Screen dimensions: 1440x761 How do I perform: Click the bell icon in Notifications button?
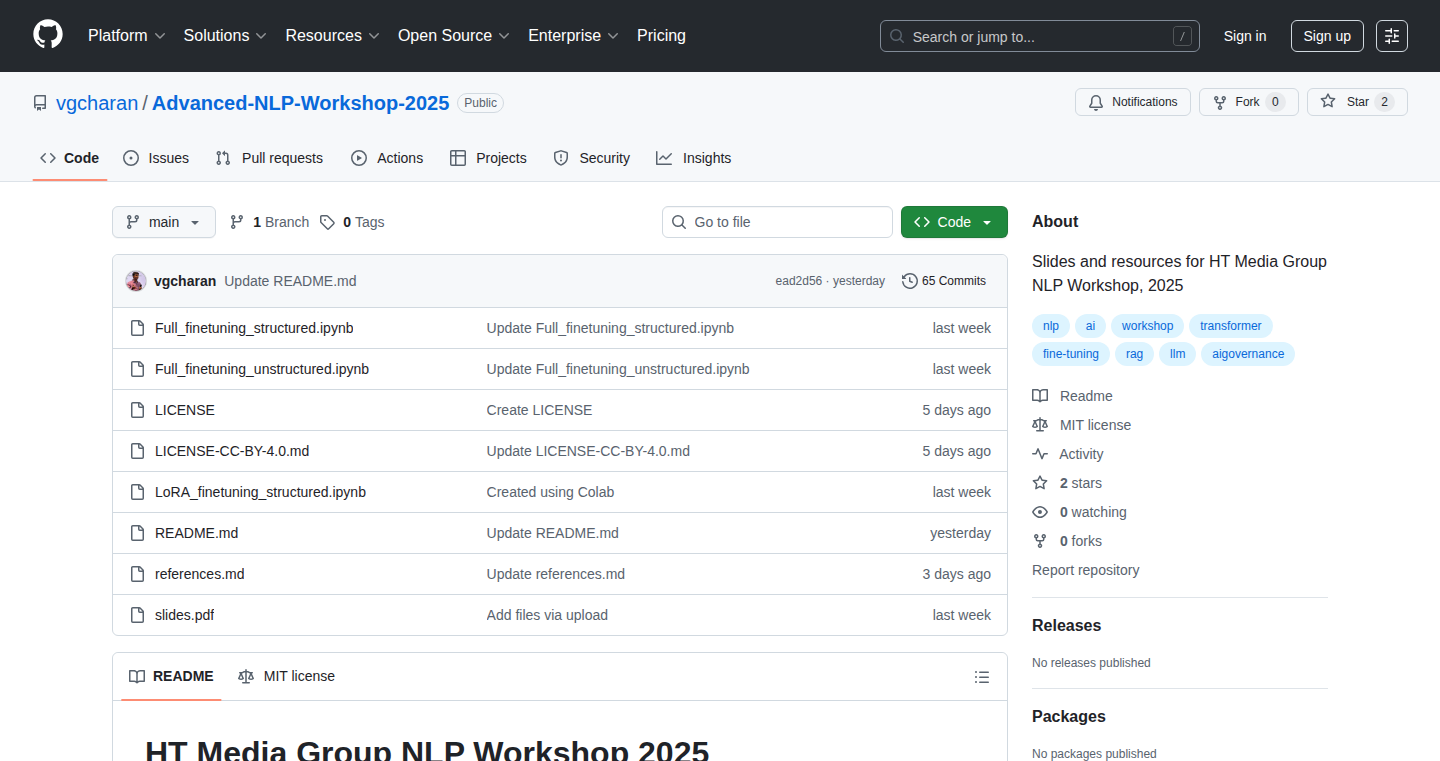tap(1096, 102)
